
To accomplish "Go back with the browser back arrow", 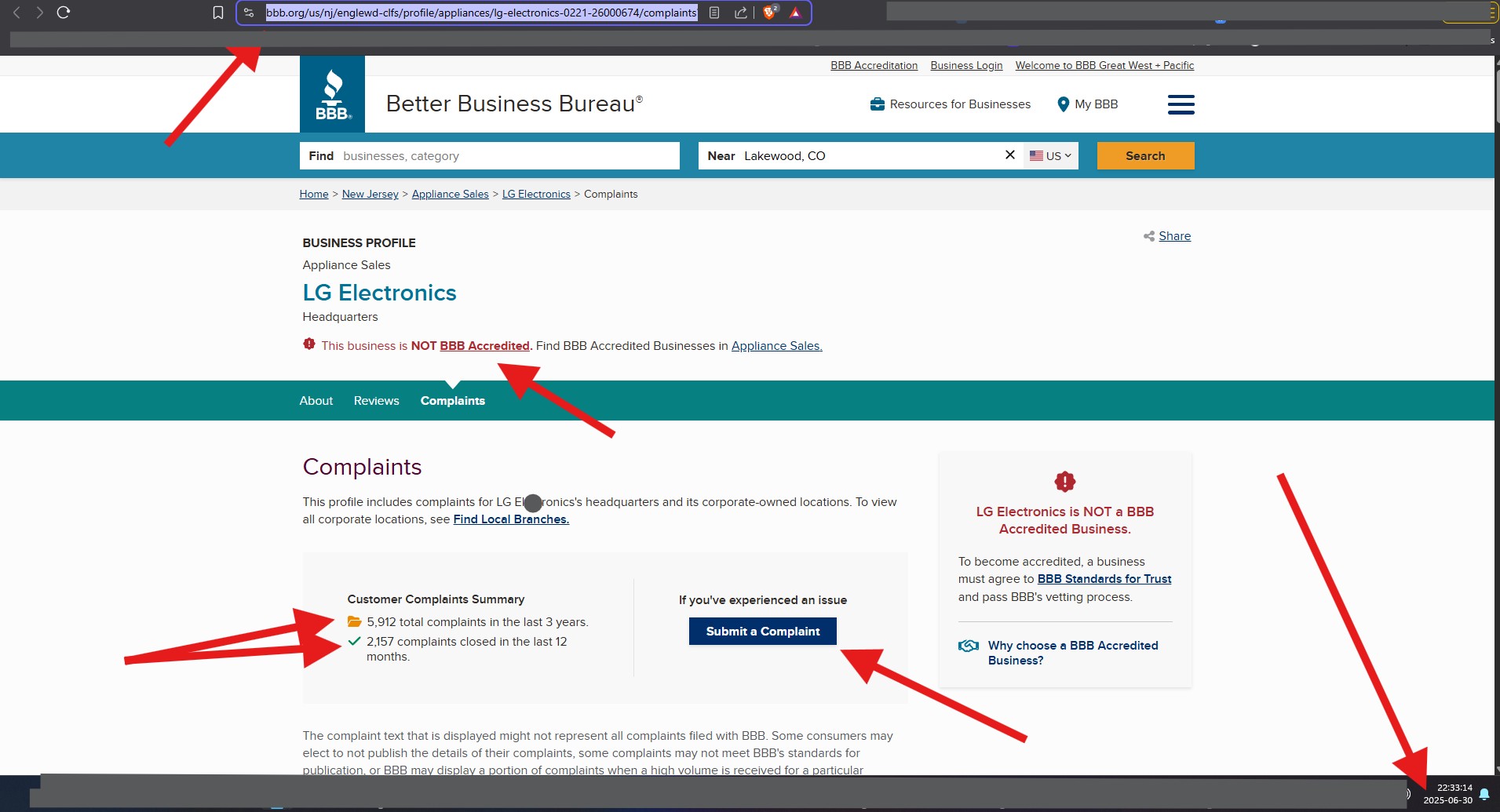I will pos(17,13).
